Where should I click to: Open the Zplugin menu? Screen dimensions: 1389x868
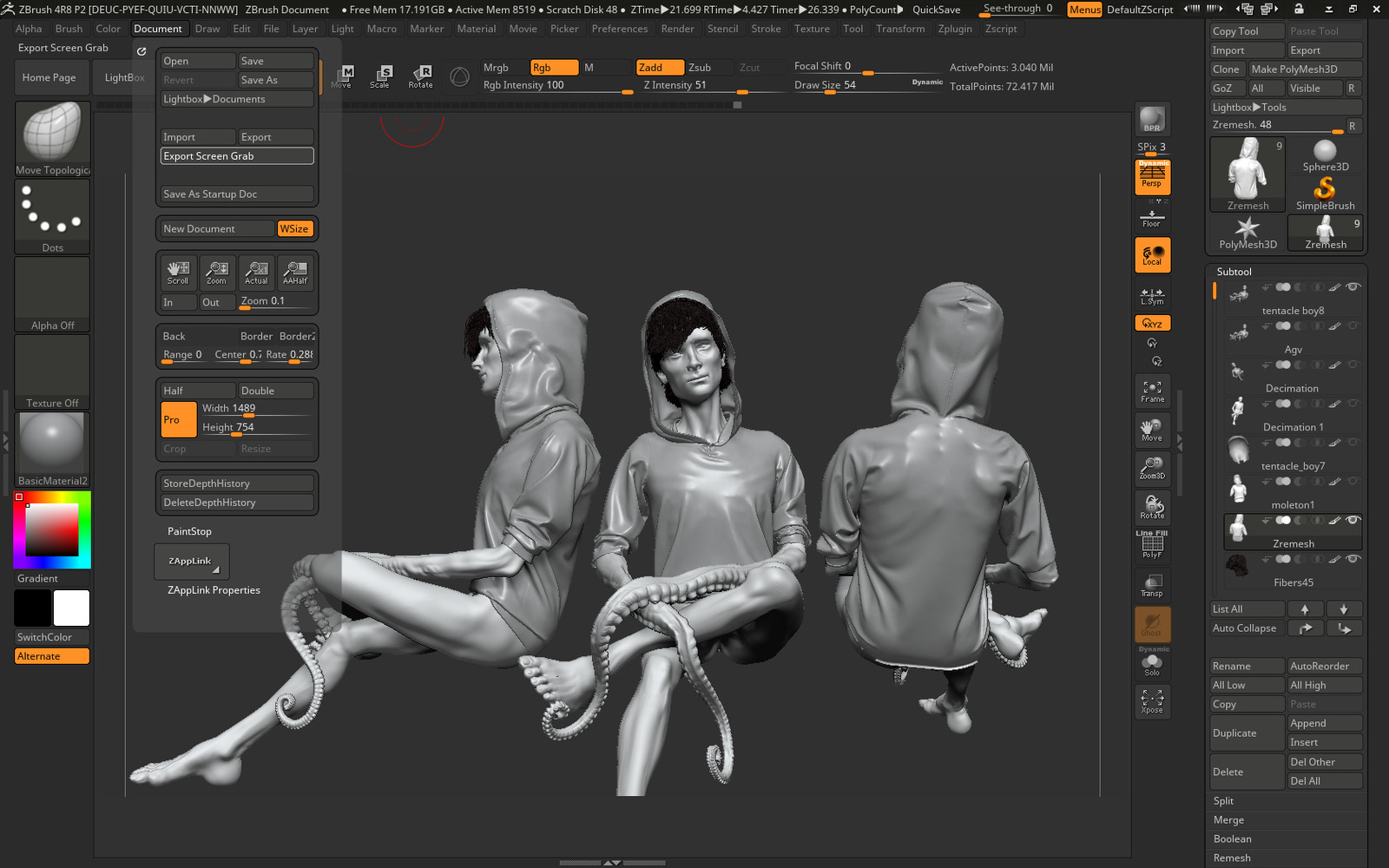coord(954,29)
